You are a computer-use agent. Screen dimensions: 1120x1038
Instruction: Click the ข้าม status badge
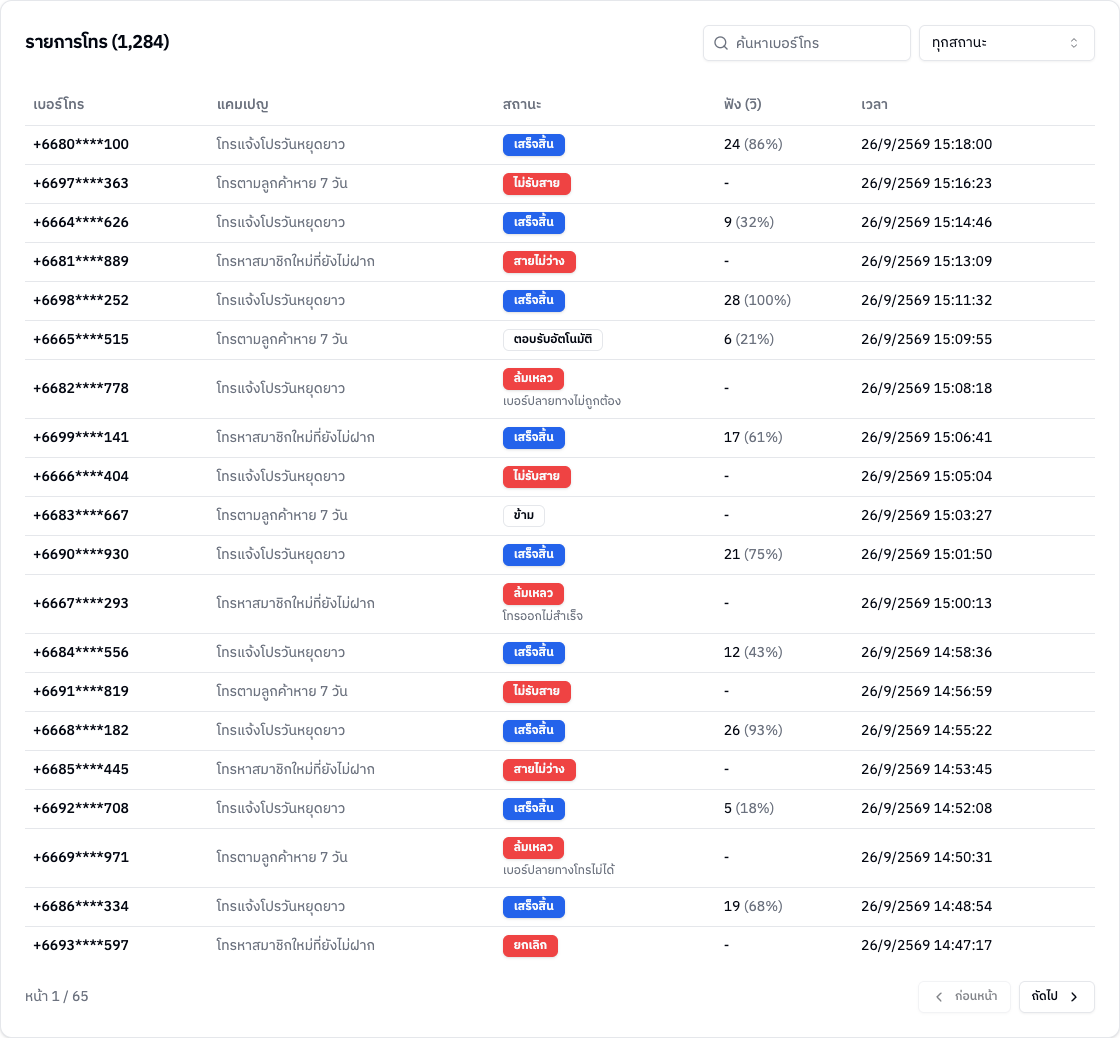(x=524, y=516)
